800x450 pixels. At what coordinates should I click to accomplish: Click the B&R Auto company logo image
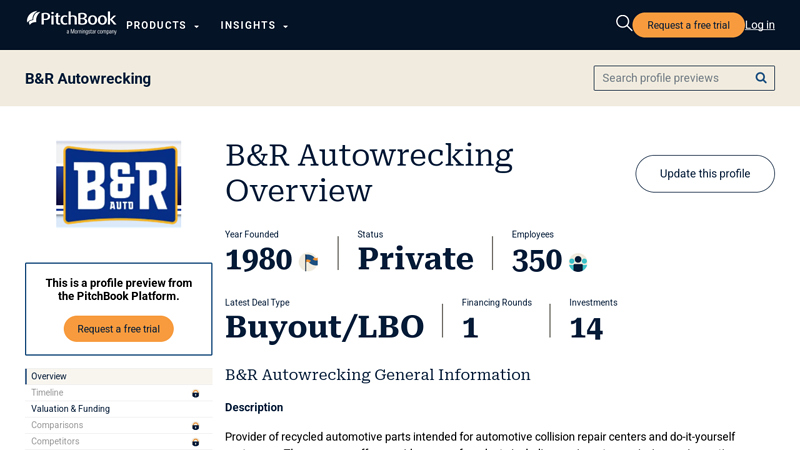118,184
